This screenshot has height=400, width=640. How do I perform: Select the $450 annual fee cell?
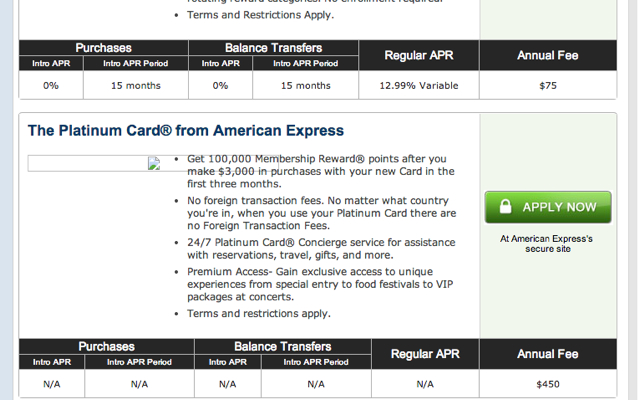(x=548, y=384)
